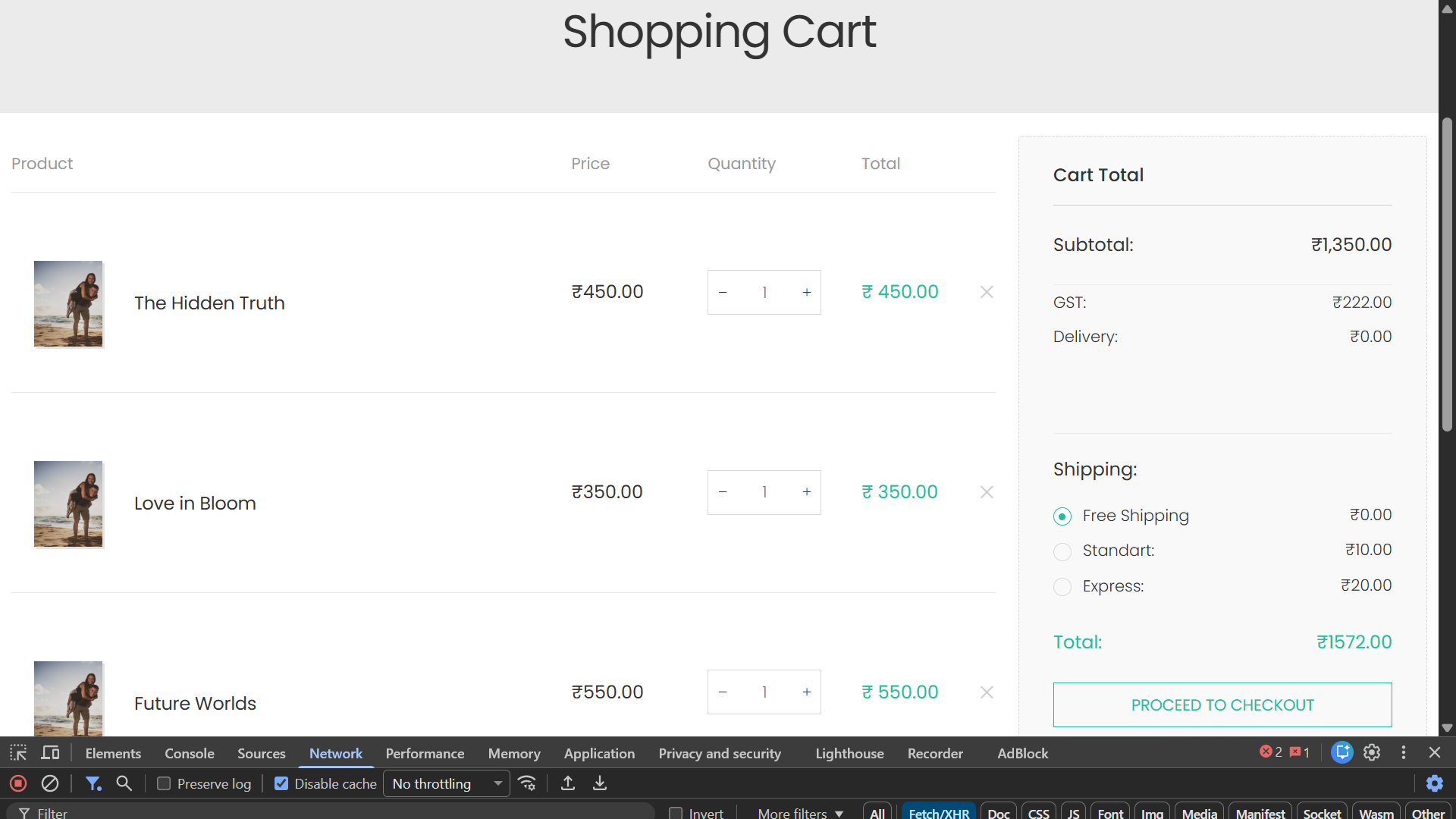
Task: Decrease quantity of Love in Bloom
Action: (x=723, y=492)
